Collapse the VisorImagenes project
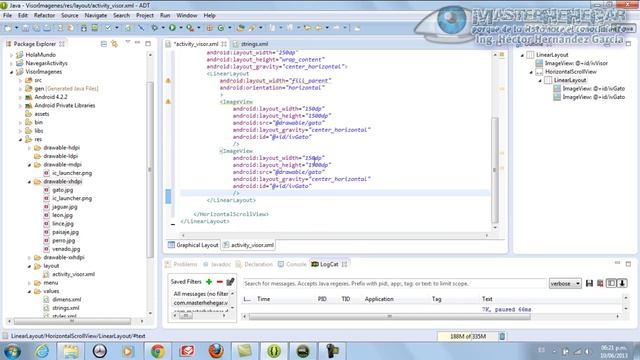The image size is (640, 360). click(11, 72)
